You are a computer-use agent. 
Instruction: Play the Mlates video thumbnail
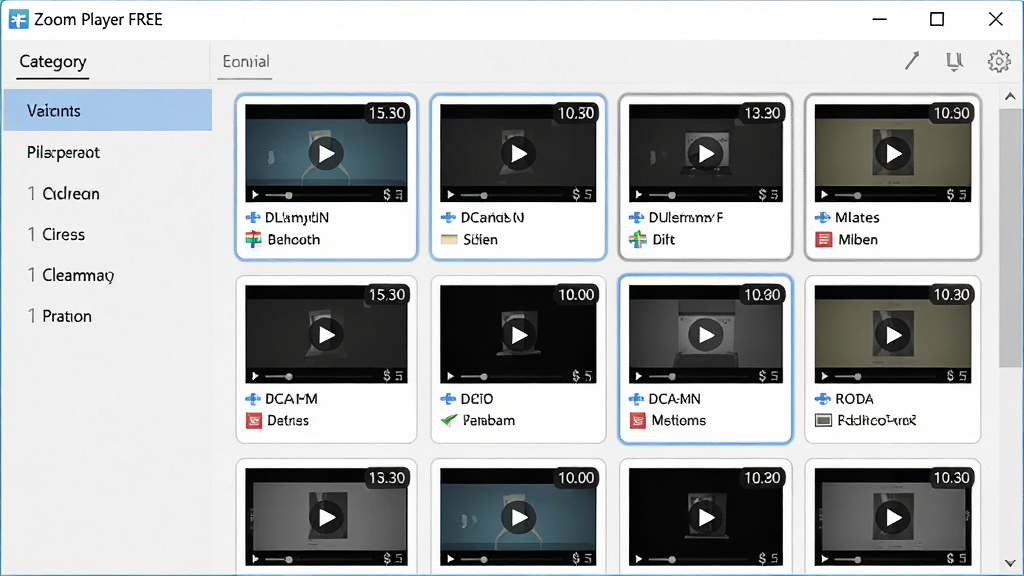click(893, 153)
